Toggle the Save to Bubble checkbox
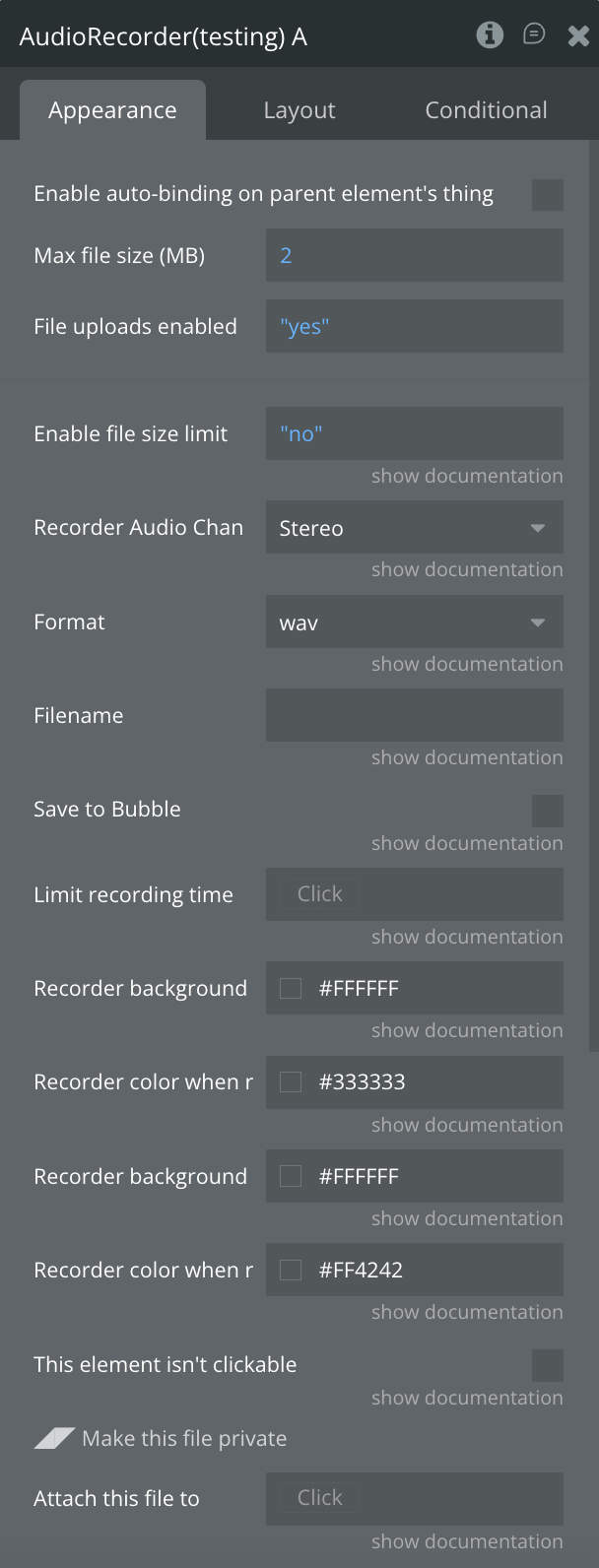599x1568 pixels. pos(547,811)
